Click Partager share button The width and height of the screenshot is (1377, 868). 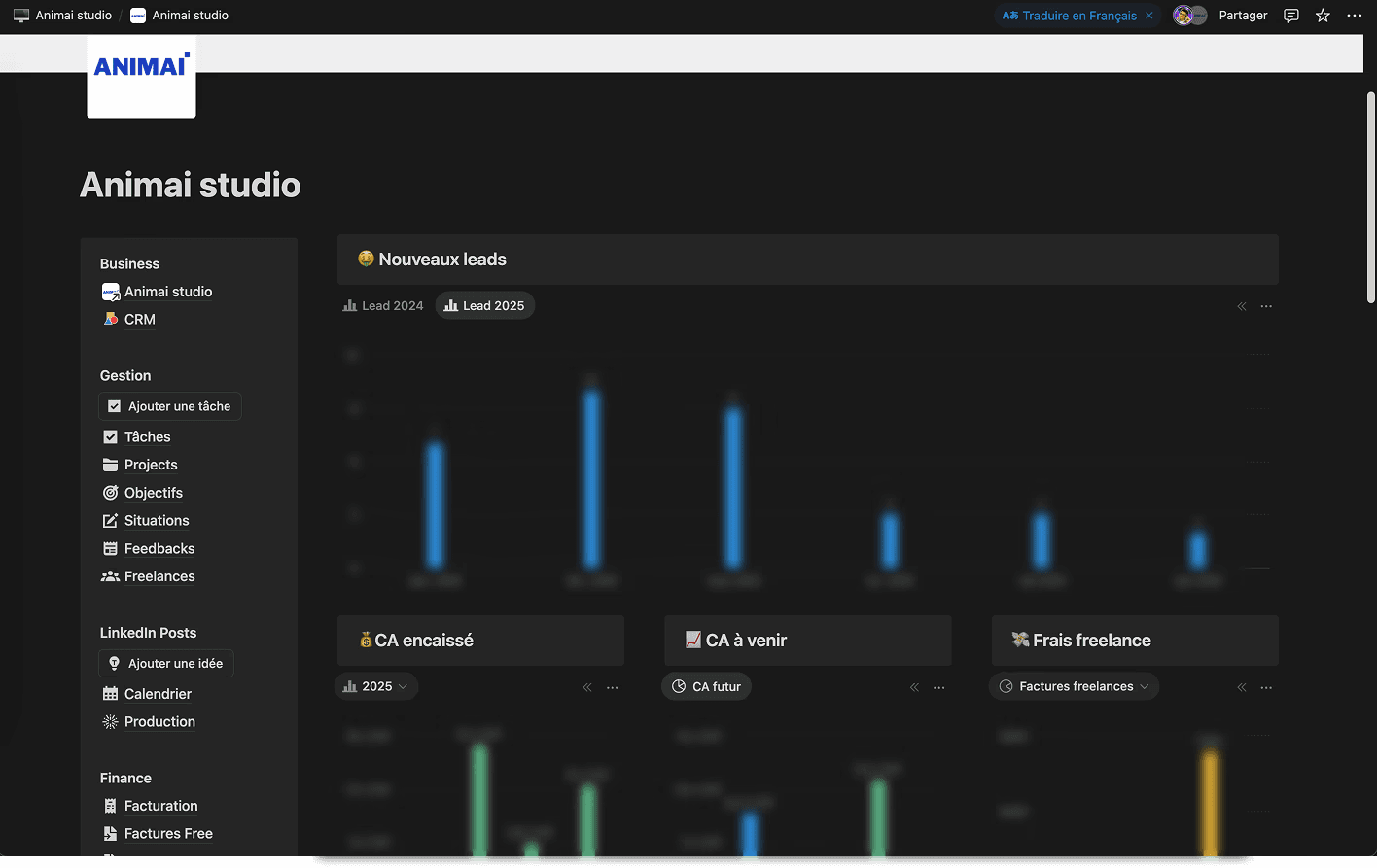[1243, 16]
